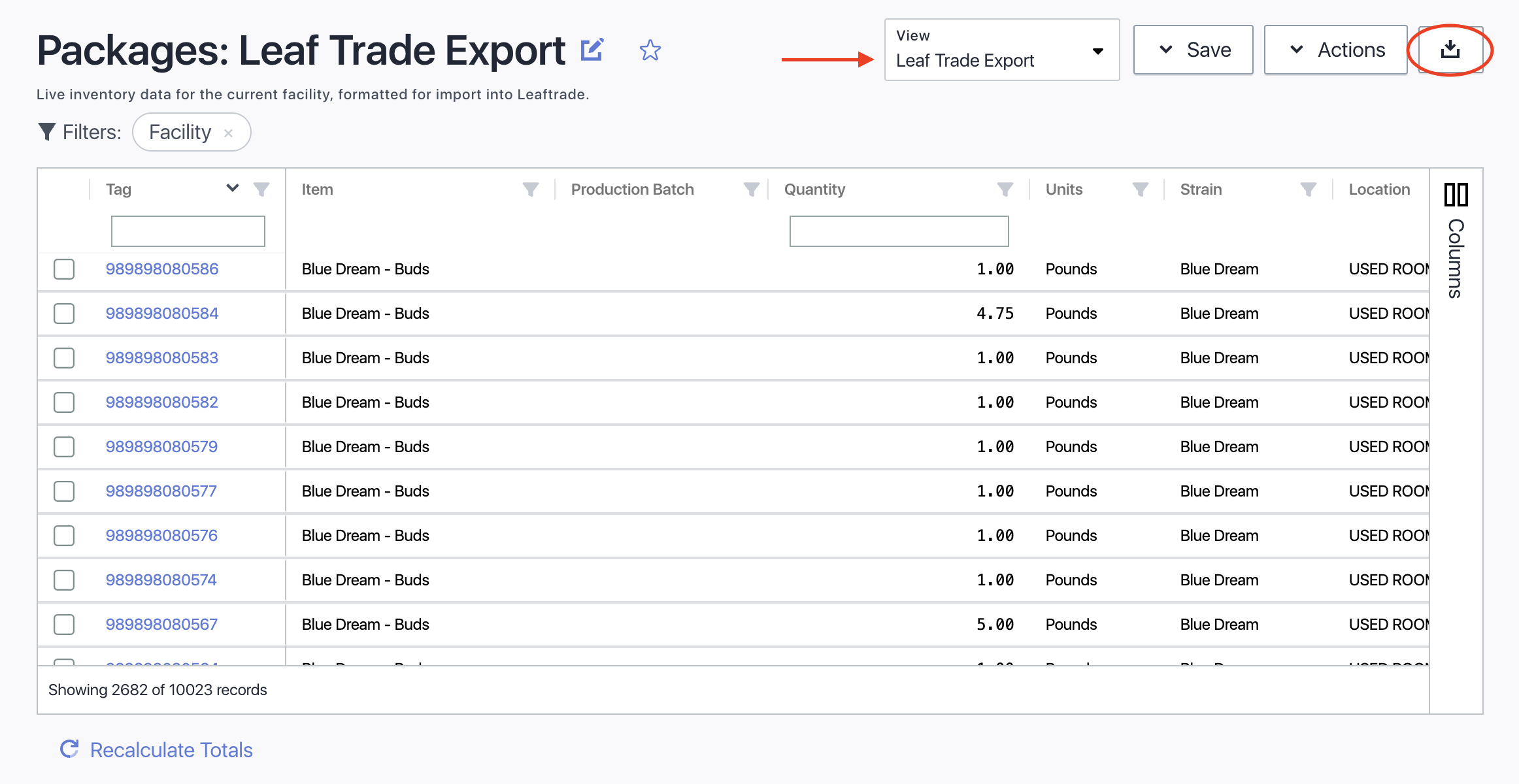Screen dimensions: 1519x784
Task: Check the box for tag 989898080577
Action: 64,491
